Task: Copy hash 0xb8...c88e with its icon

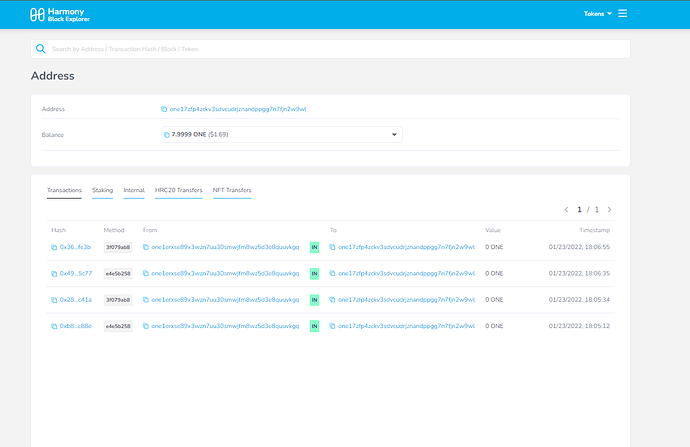Action: [54, 326]
